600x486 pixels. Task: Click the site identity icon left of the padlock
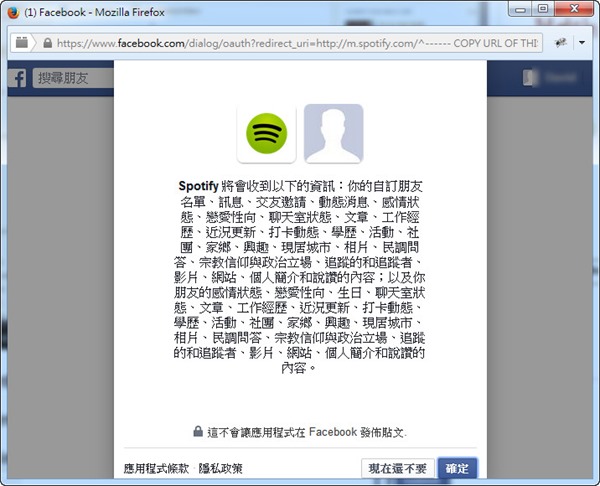(x=22, y=42)
